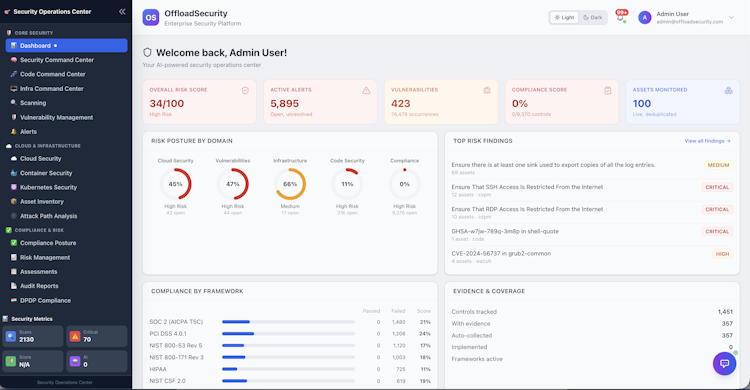Click the OS OffloadSecurity logo icon

151,18
